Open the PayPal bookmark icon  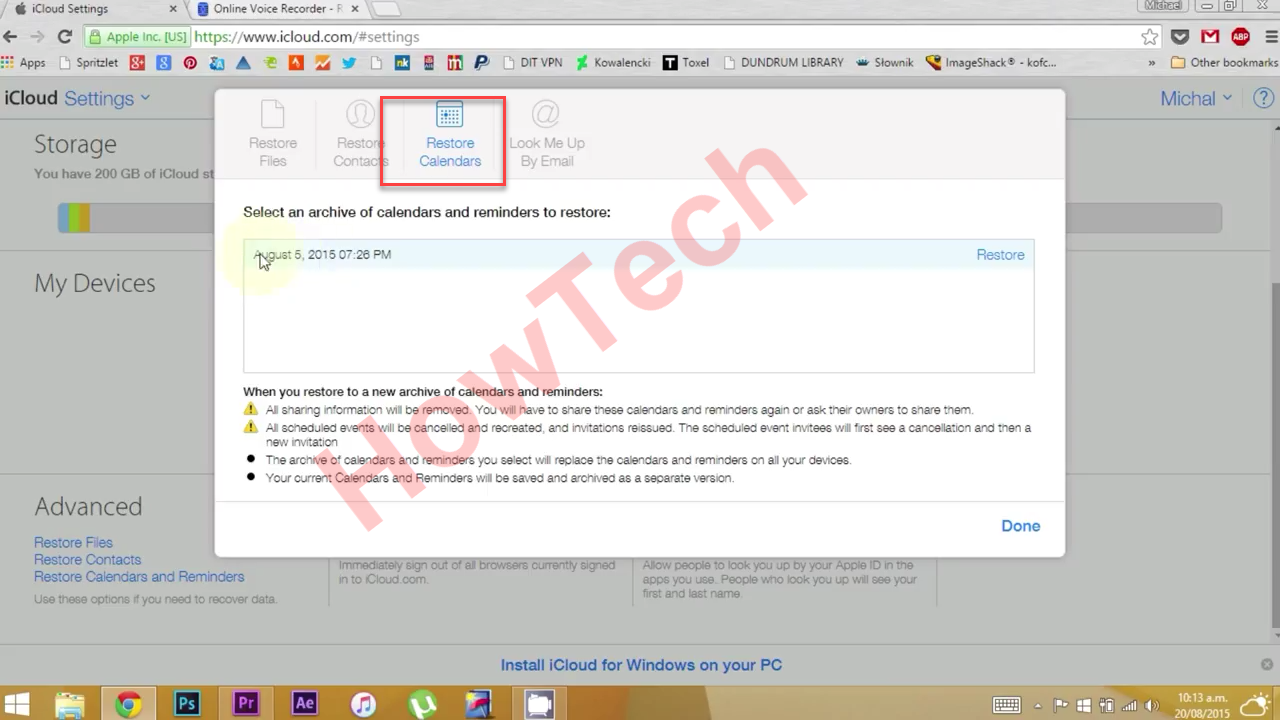point(482,62)
